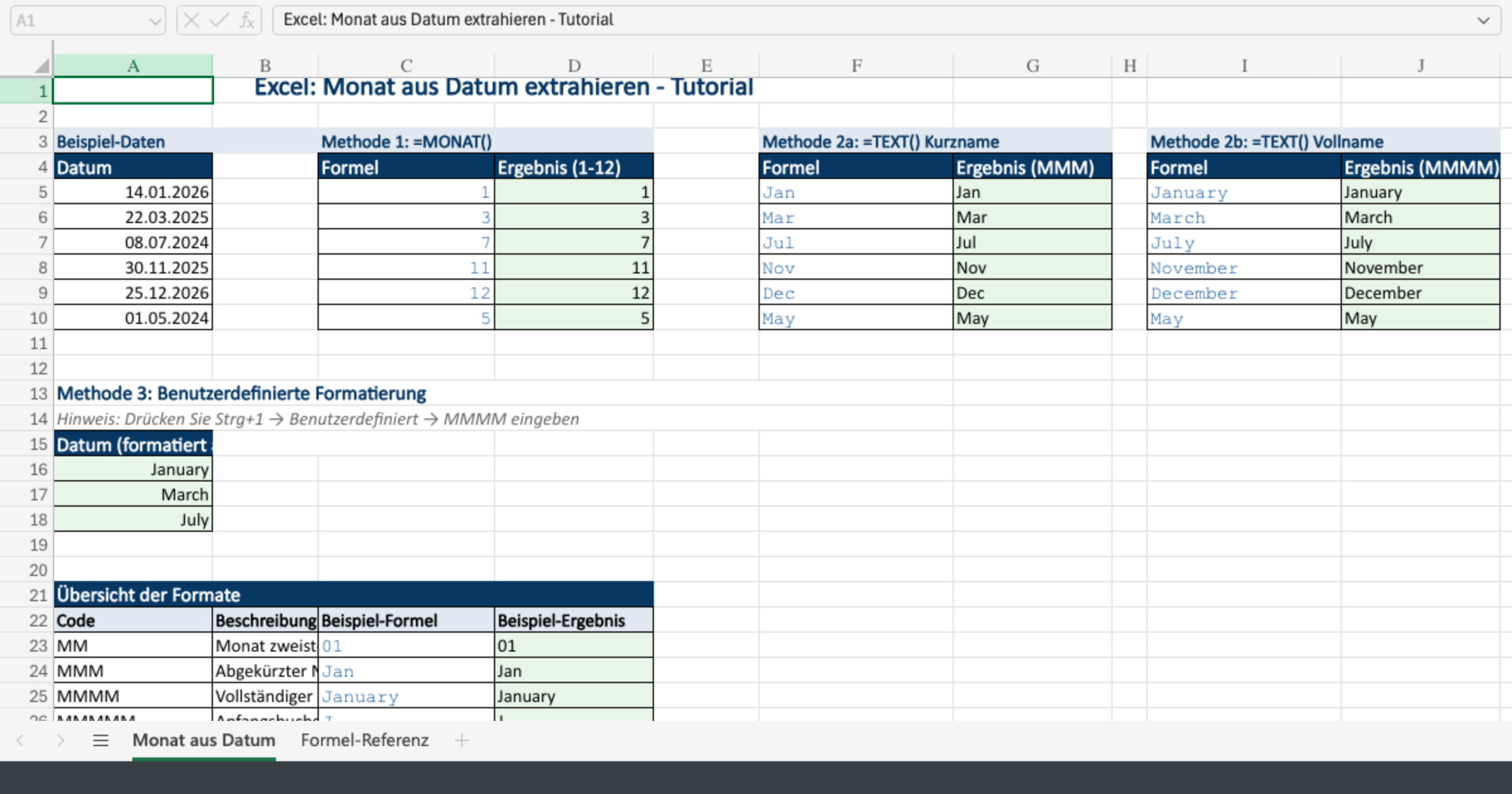
Task: Click the December result cell in column J
Action: (x=1420, y=293)
